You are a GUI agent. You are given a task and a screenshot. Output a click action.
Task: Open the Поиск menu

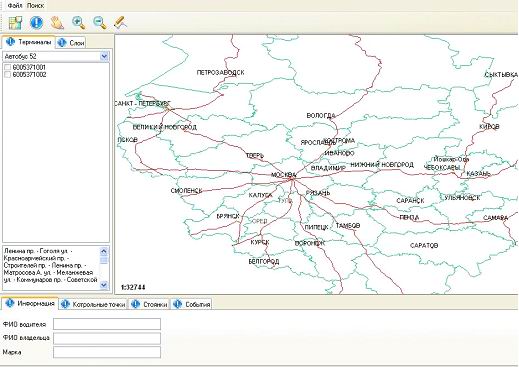click(x=35, y=6)
